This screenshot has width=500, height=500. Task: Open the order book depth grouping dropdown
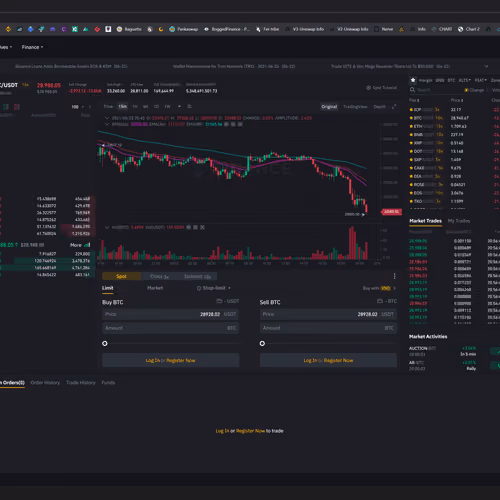(x=78, y=107)
